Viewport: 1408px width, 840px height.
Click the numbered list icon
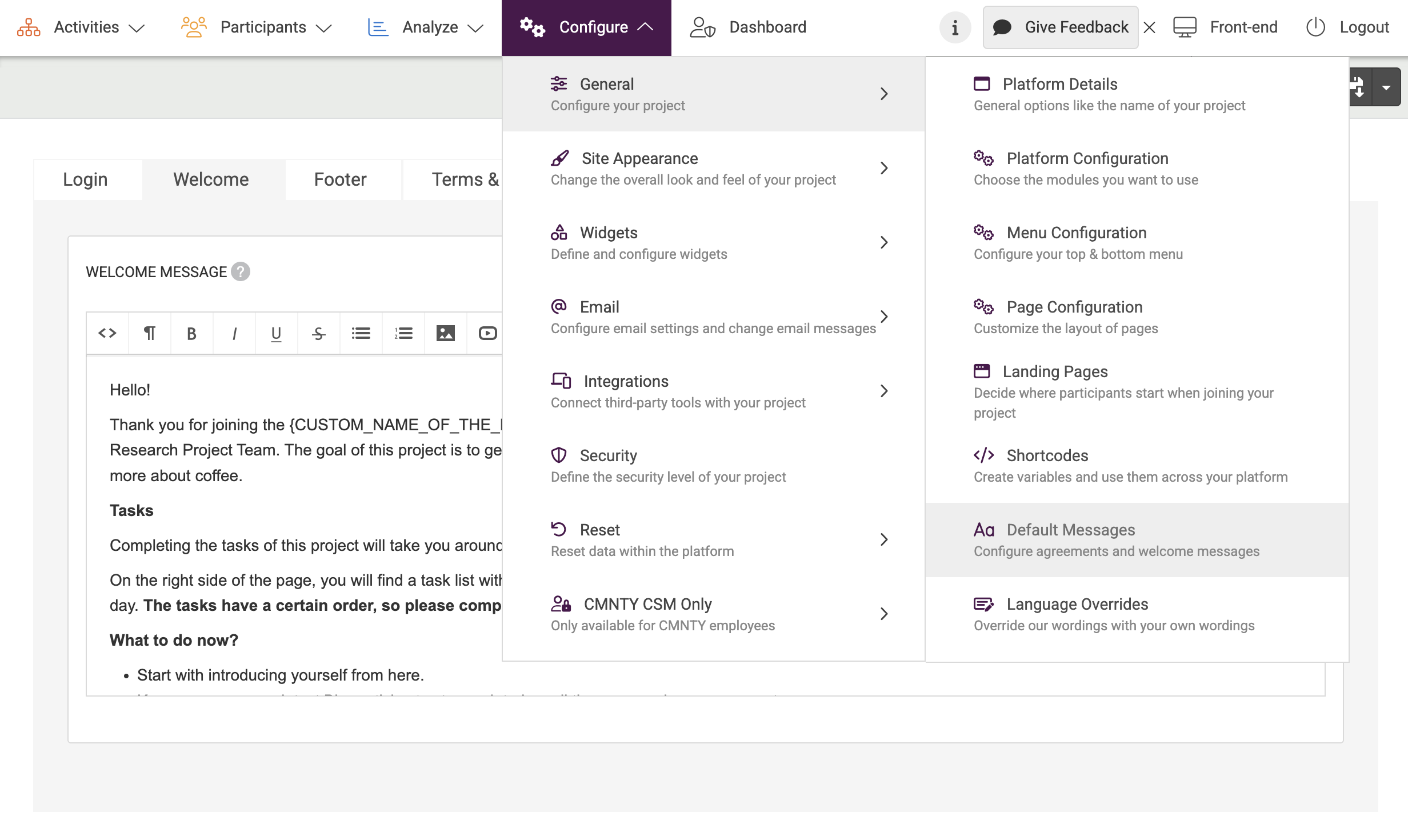403,333
